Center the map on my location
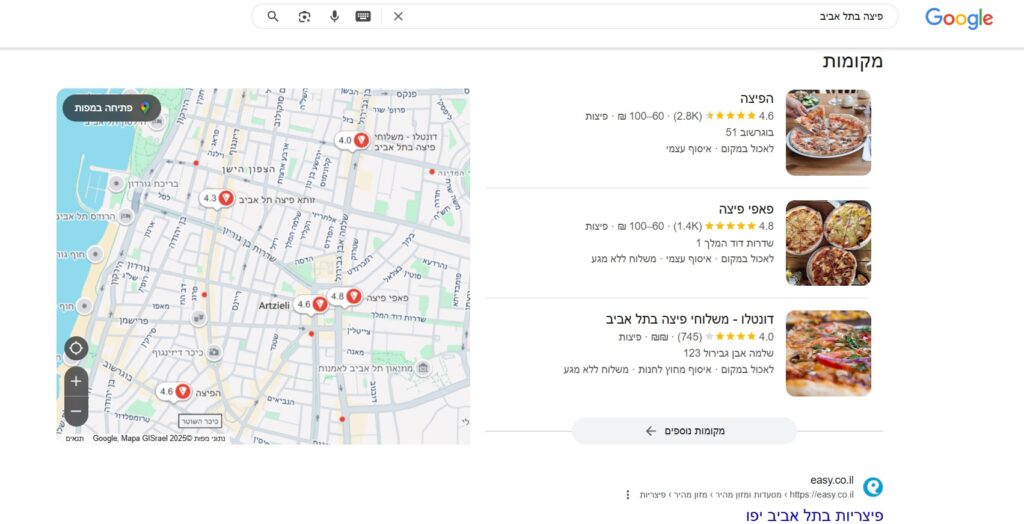This screenshot has height=524, width=1024. [x=76, y=349]
